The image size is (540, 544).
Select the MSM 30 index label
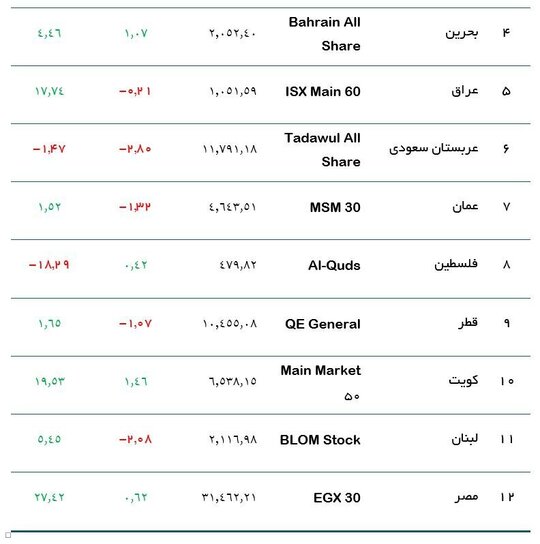[335, 207]
